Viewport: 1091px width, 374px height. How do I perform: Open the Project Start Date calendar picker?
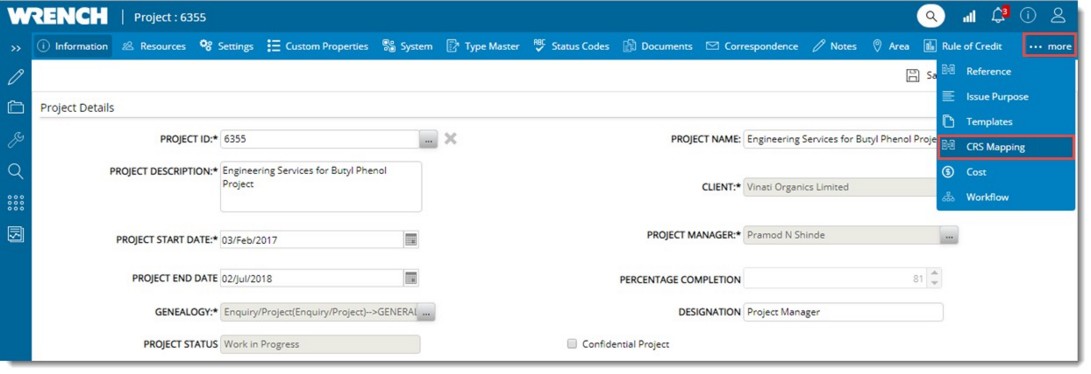point(411,240)
